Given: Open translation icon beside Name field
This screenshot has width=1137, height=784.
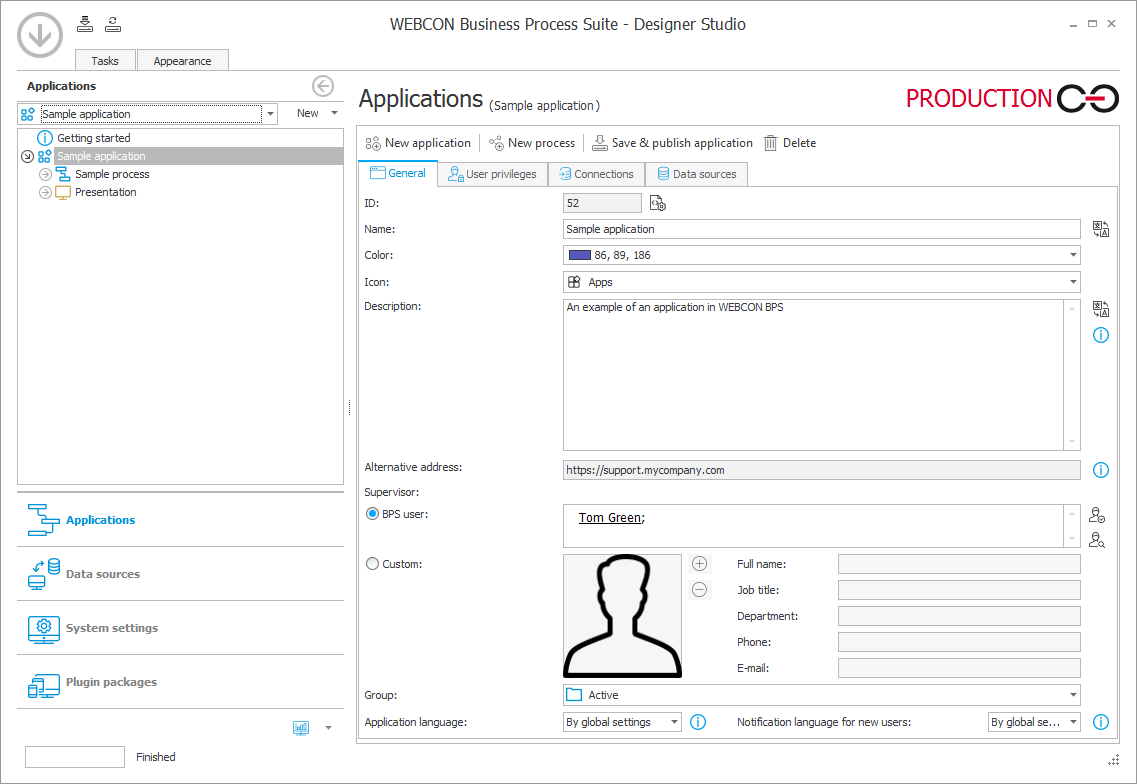Looking at the screenshot, I should [1101, 229].
